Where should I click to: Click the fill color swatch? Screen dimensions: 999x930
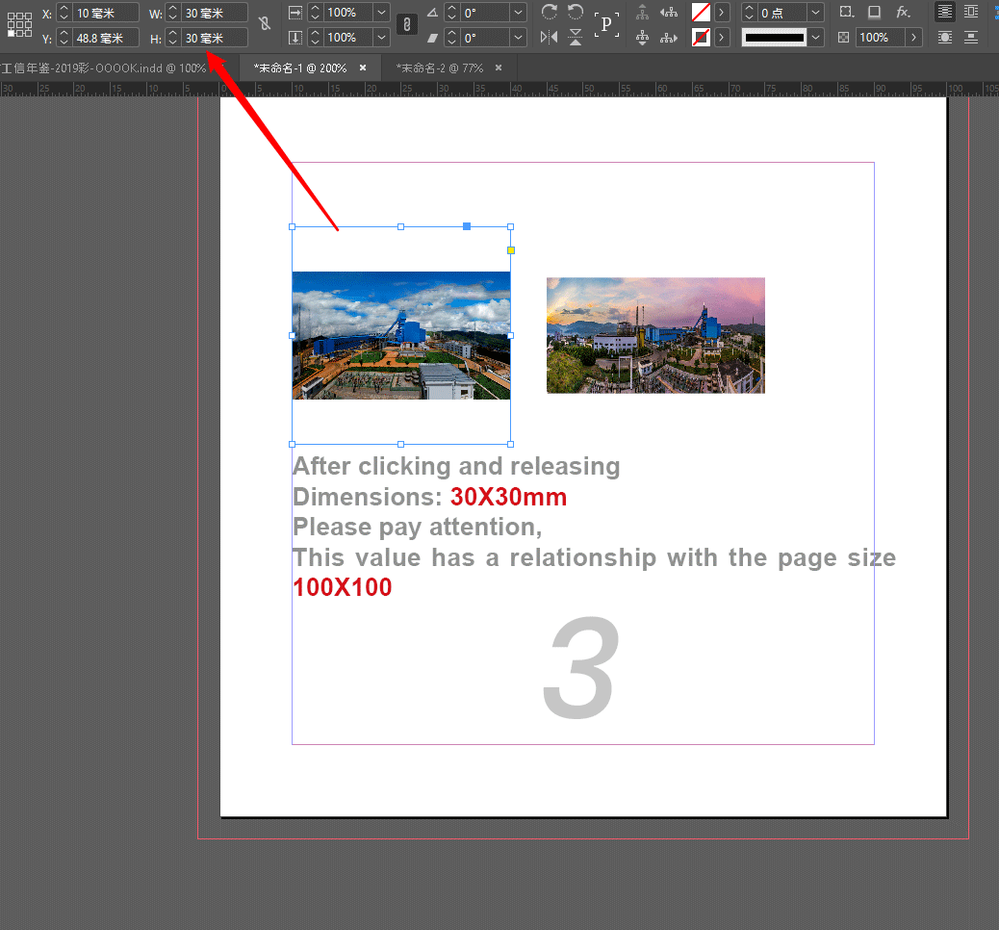701,13
